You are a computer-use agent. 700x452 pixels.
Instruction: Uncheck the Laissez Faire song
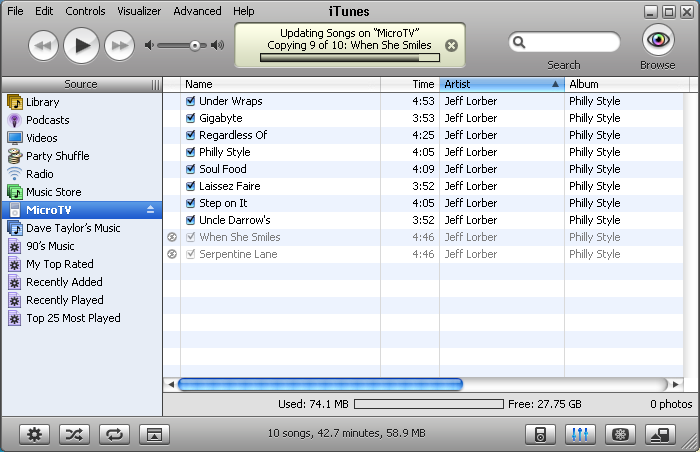191,186
